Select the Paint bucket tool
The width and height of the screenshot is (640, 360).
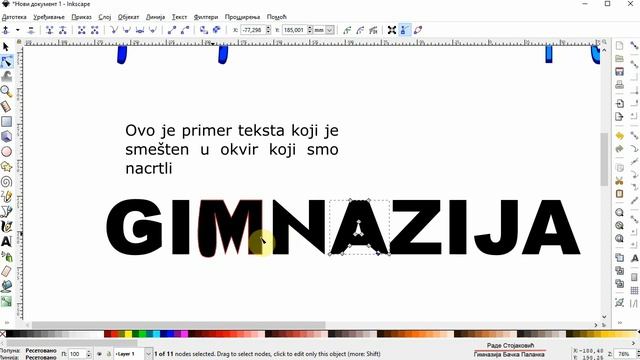click(x=6, y=287)
